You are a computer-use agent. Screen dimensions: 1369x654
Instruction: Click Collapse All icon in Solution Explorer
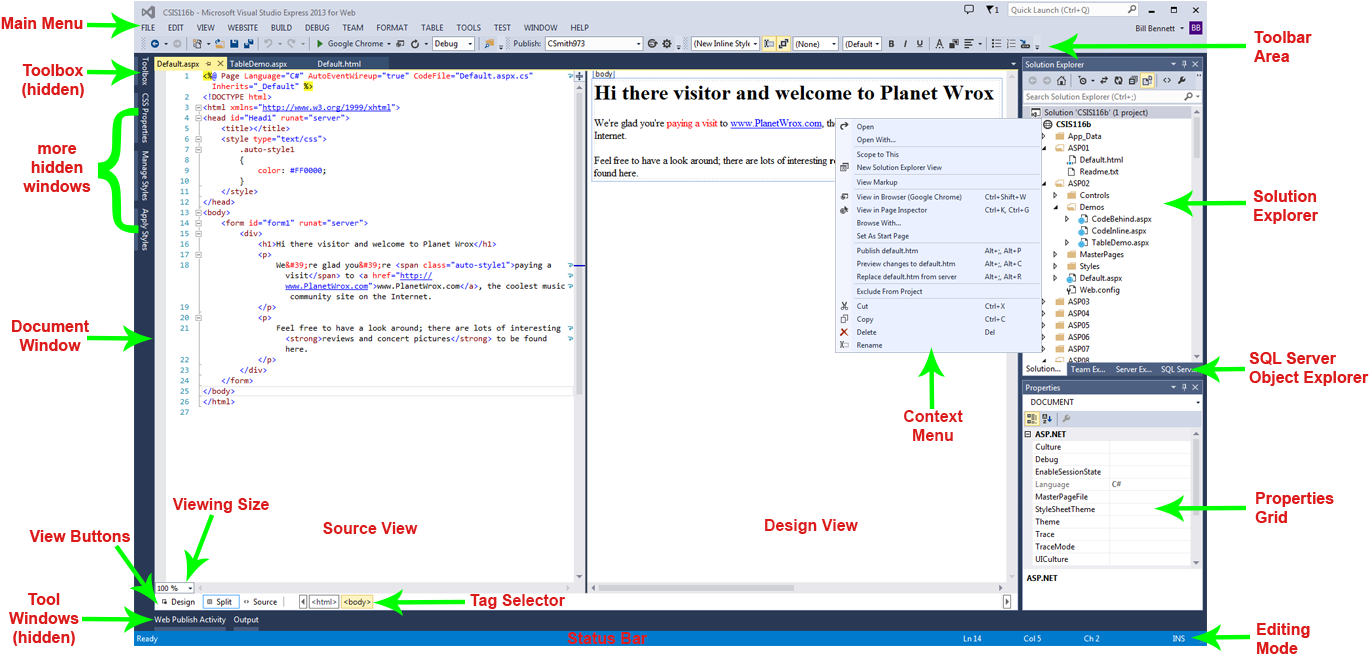point(1133,80)
